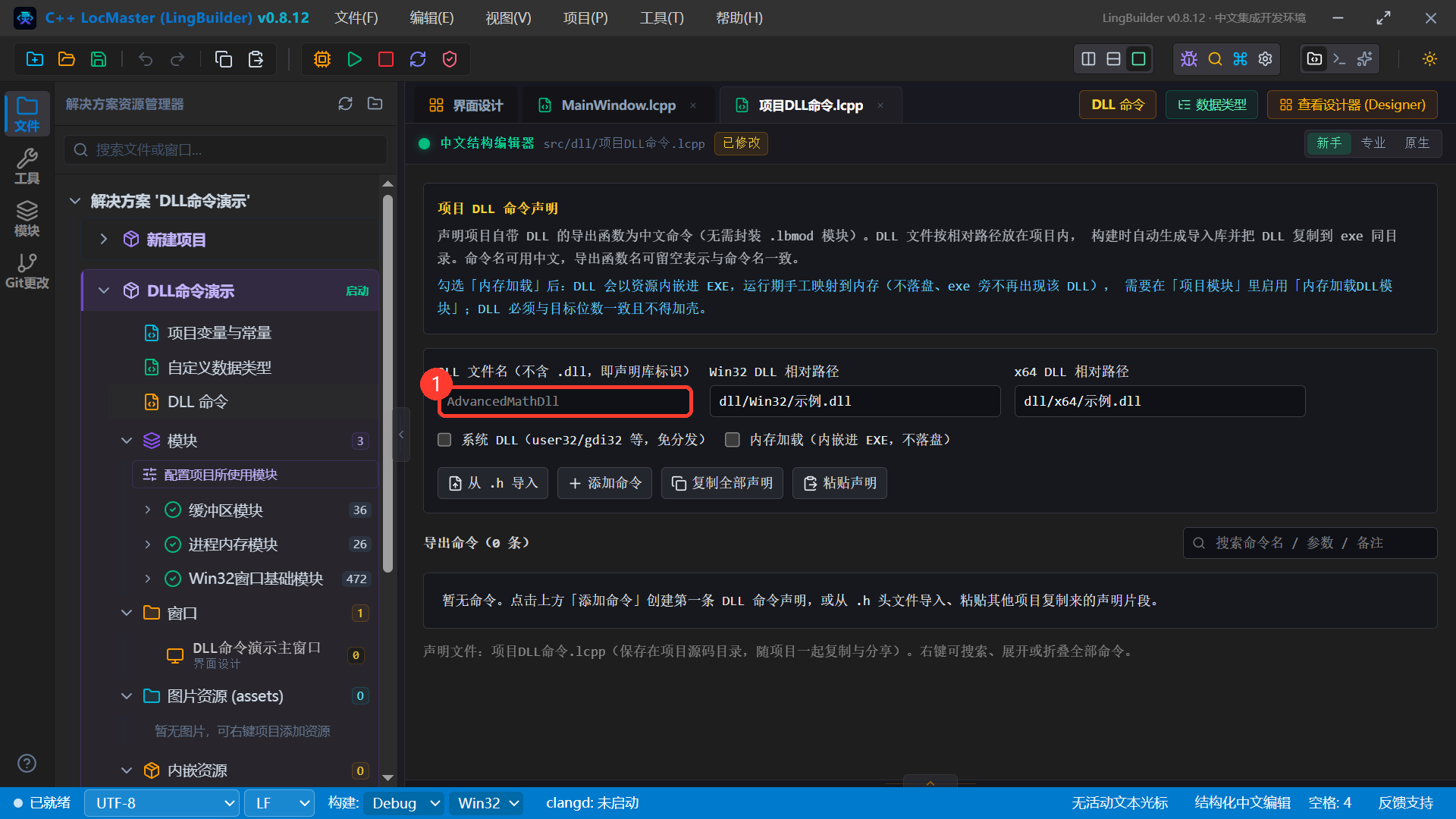Refresh the solution explorer panel

[346, 104]
